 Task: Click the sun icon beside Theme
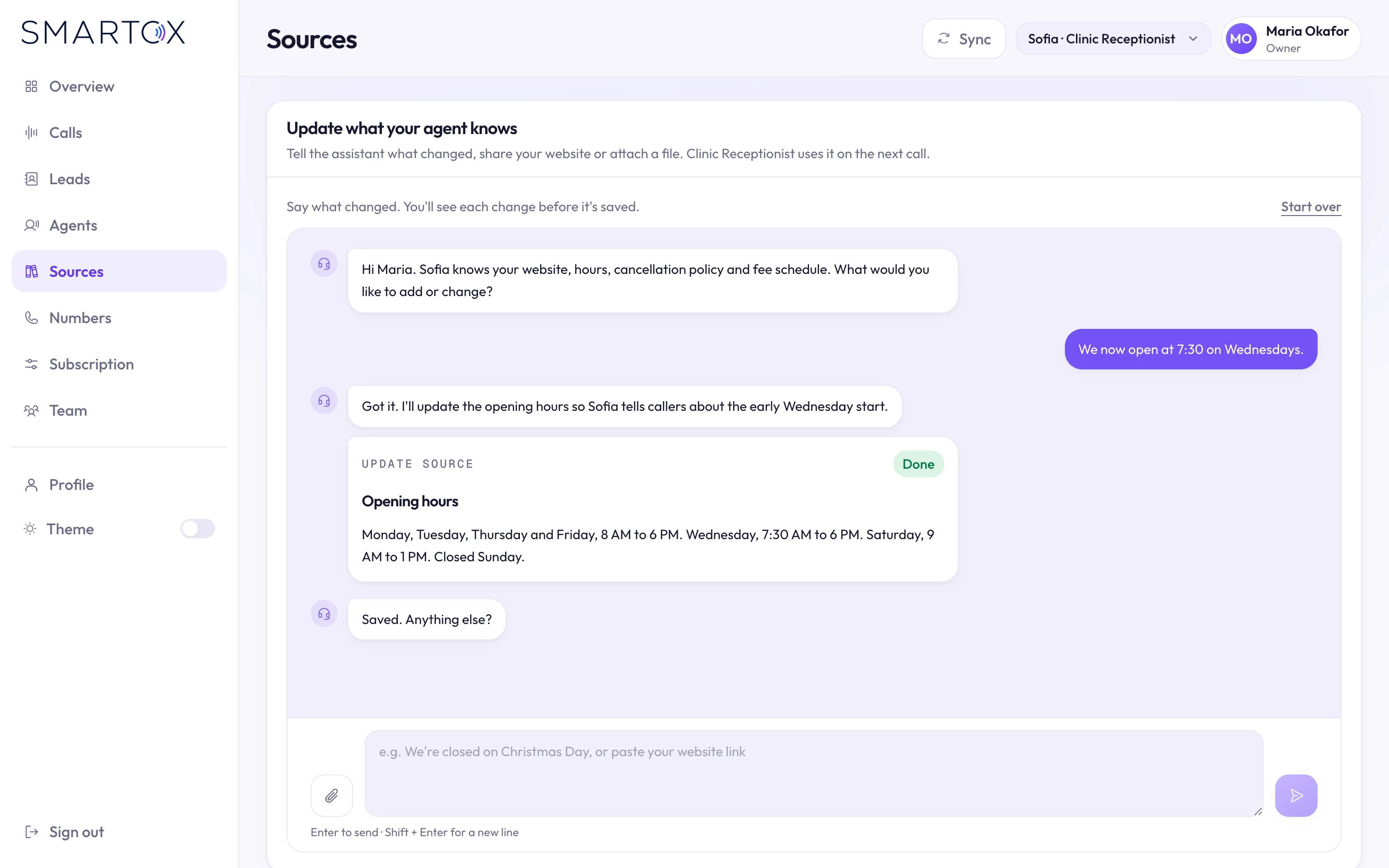pyautogui.click(x=30, y=529)
